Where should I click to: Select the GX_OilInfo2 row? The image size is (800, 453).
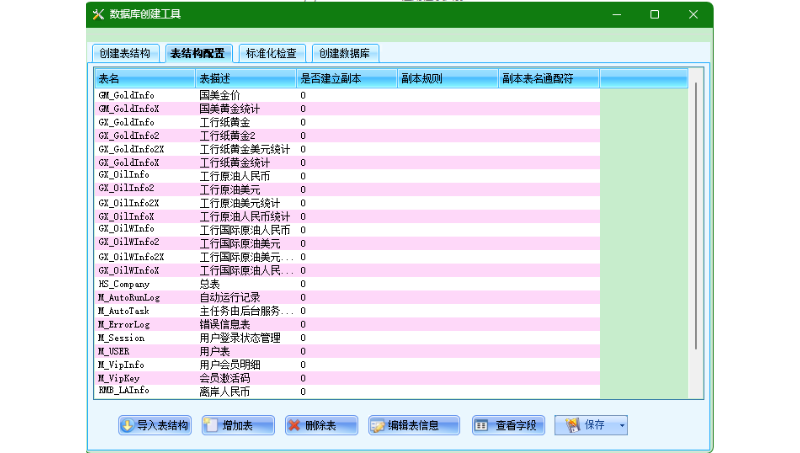pyautogui.click(x=347, y=190)
